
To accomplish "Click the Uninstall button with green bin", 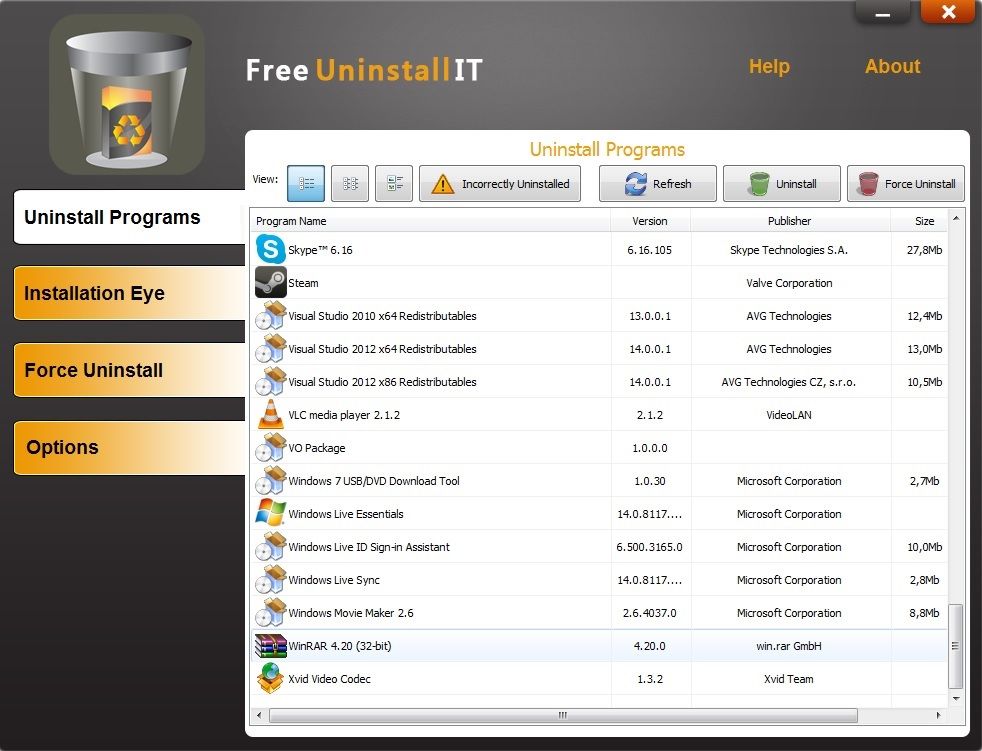I will click(782, 184).
